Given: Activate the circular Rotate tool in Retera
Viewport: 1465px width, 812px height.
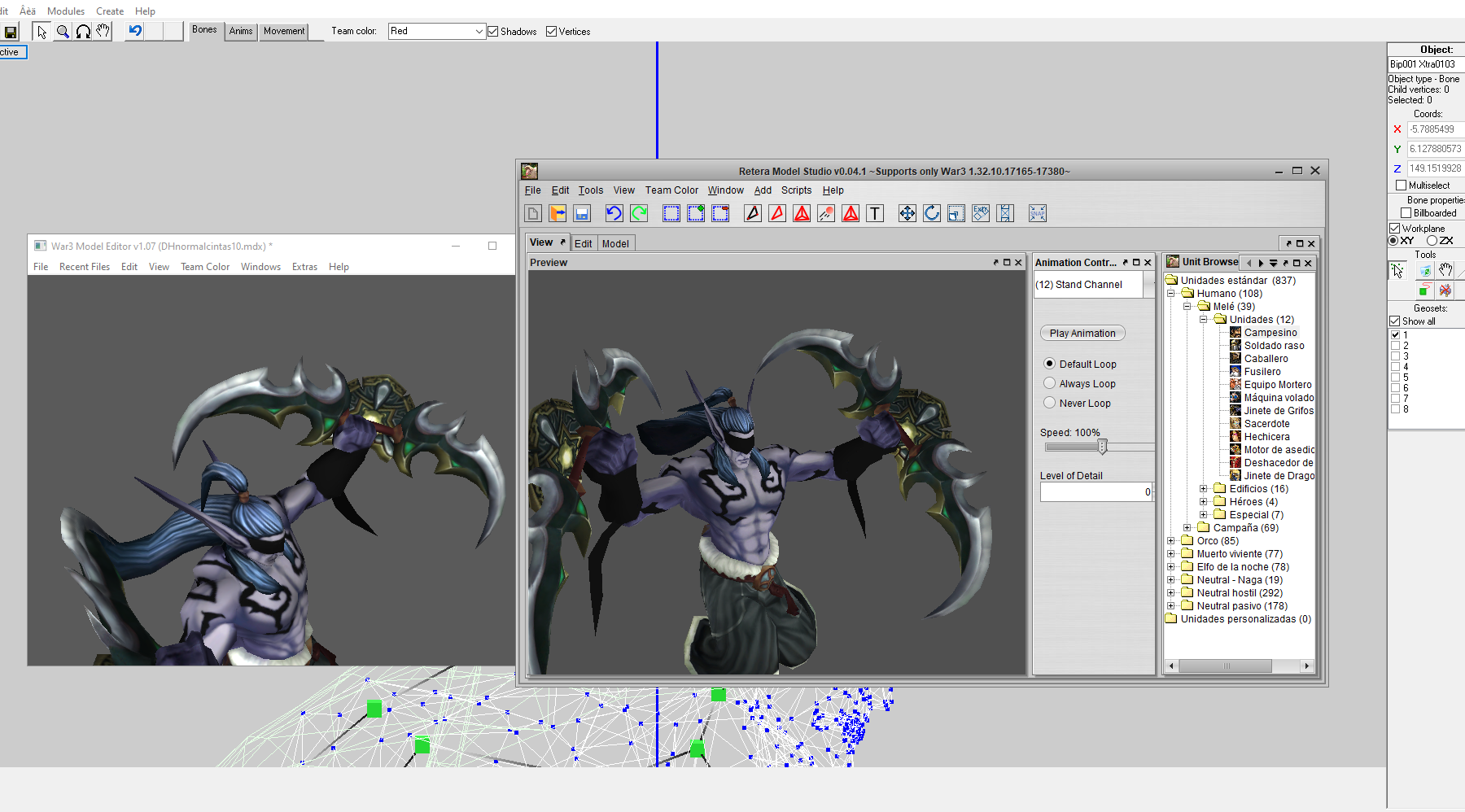Looking at the screenshot, I should pyautogui.click(x=932, y=213).
